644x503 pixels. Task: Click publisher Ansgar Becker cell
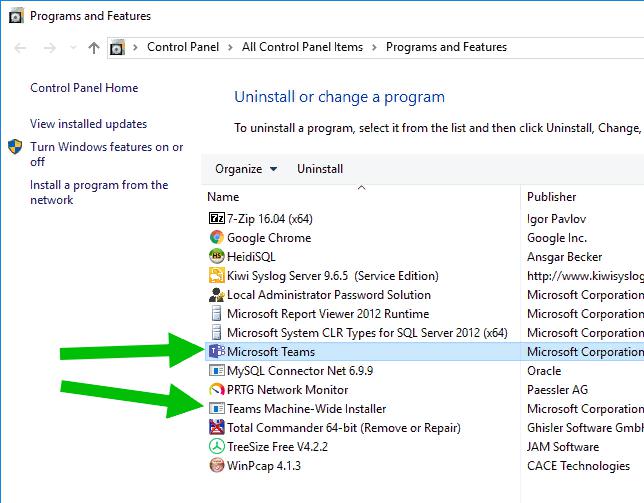pyautogui.click(x=564, y=257)
